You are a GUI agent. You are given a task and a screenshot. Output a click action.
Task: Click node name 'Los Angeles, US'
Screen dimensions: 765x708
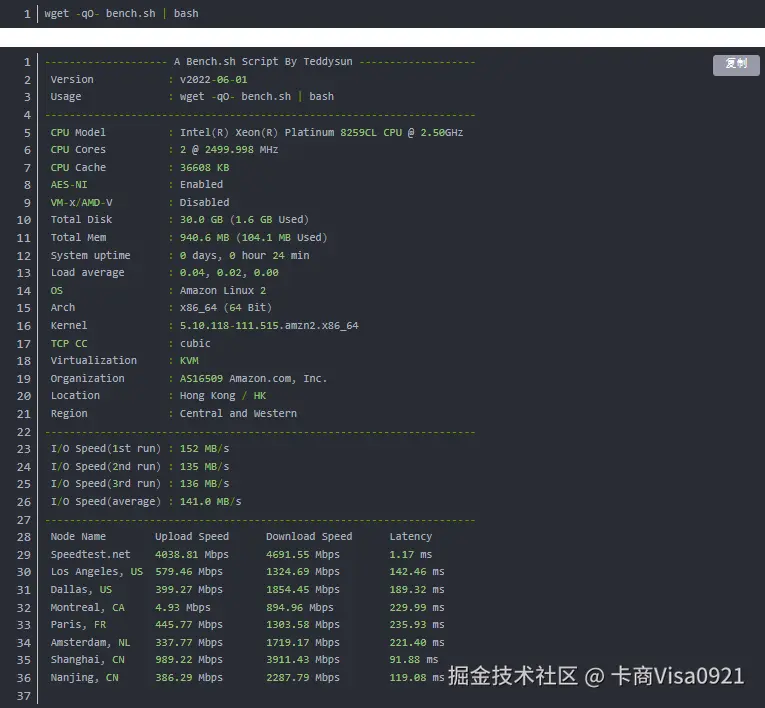tap(97, 572)
